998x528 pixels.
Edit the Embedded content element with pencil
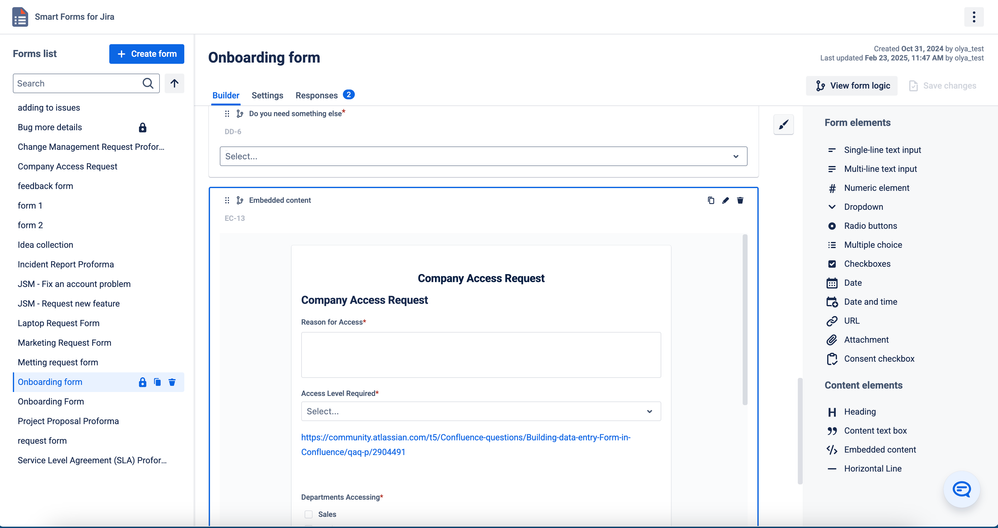[726, 200]
